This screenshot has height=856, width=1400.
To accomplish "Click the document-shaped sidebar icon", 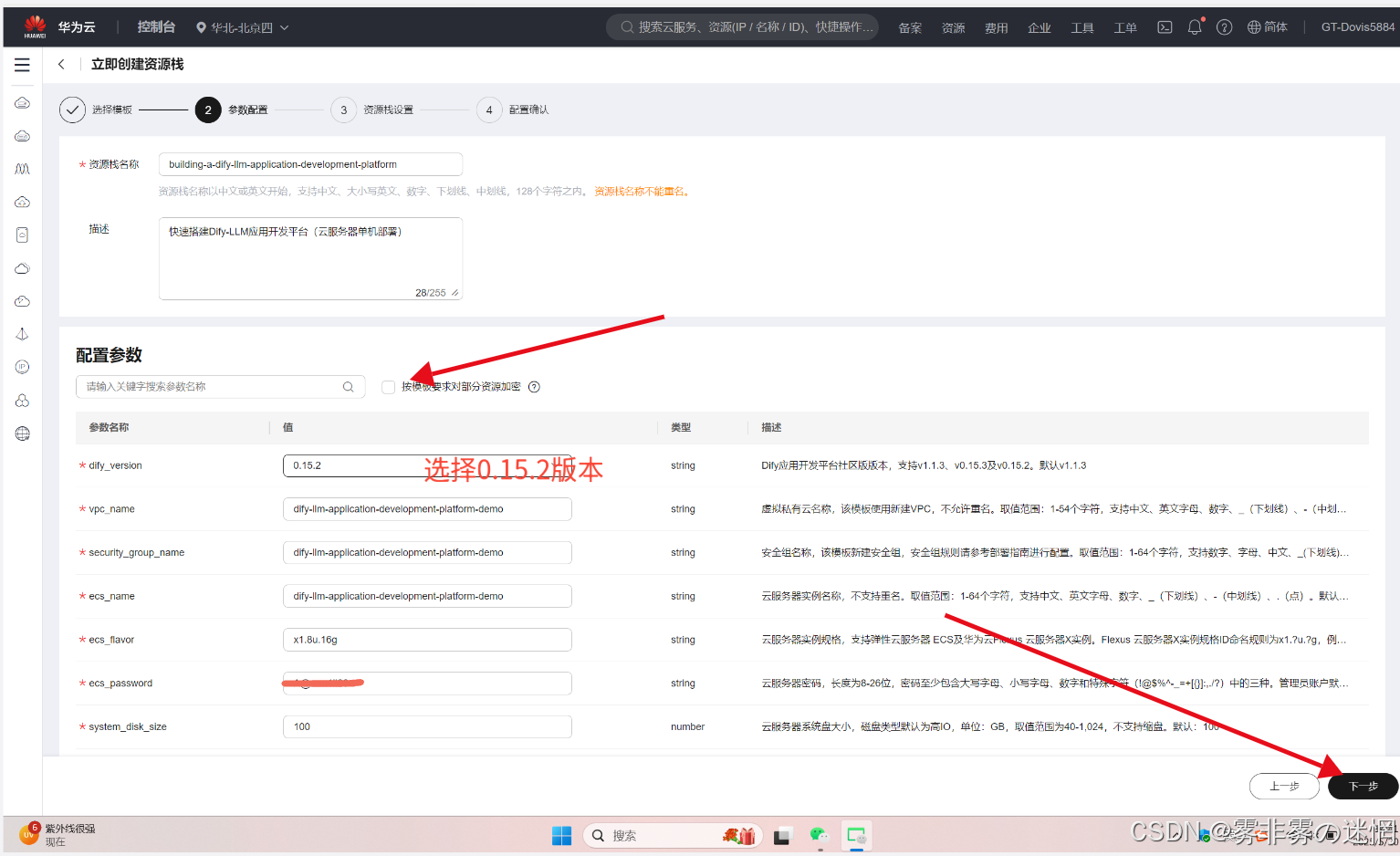I will click(x=23, y=235).
